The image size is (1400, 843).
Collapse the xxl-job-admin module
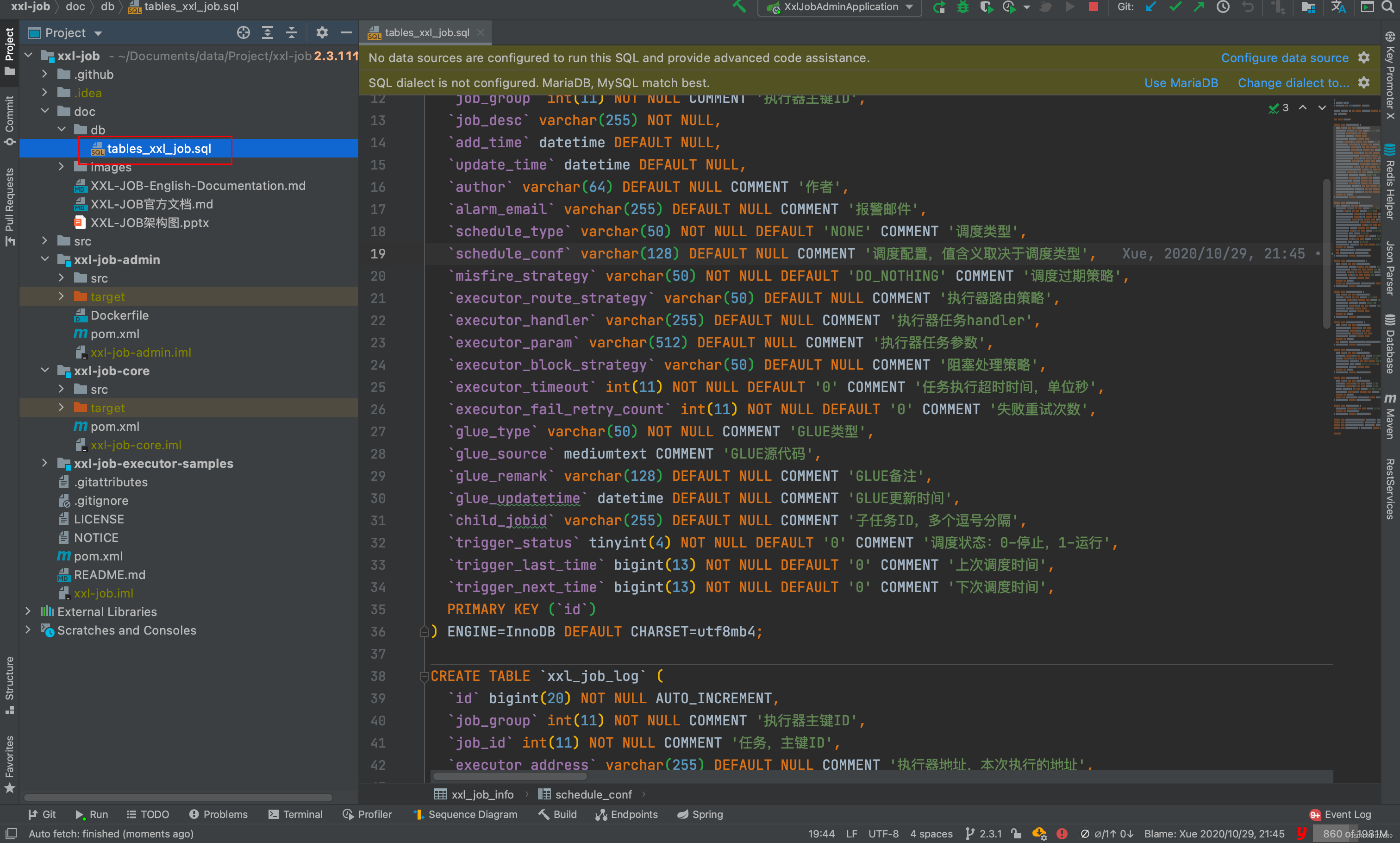(45, 259)
